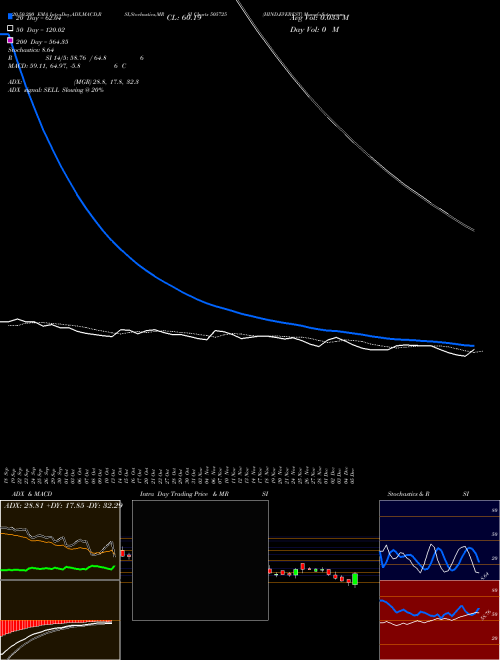500x660 pixels.
Task: Click the "ADX signal: SELL" line
Action: click(x=34, y=90)
